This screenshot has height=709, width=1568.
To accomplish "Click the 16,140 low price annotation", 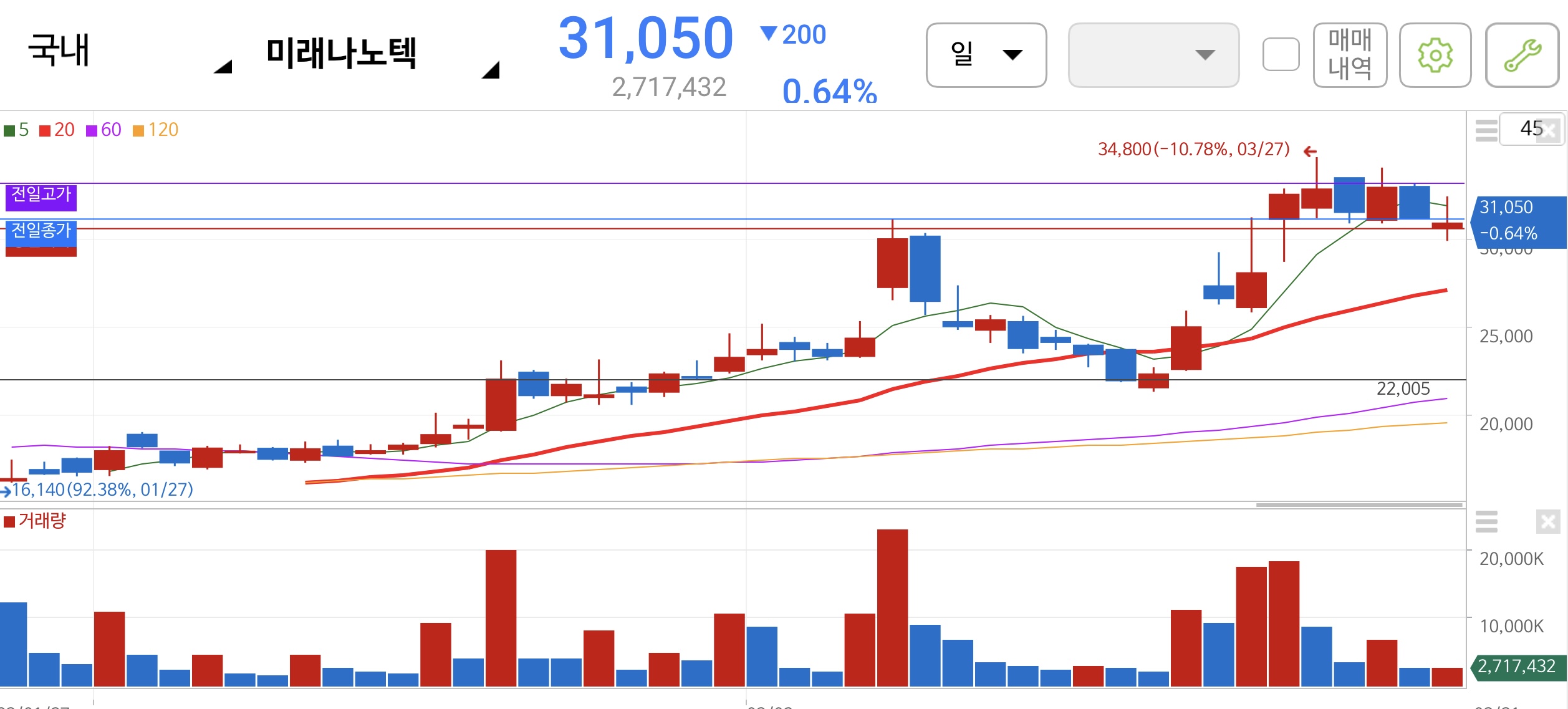I will tap(102, 490).
